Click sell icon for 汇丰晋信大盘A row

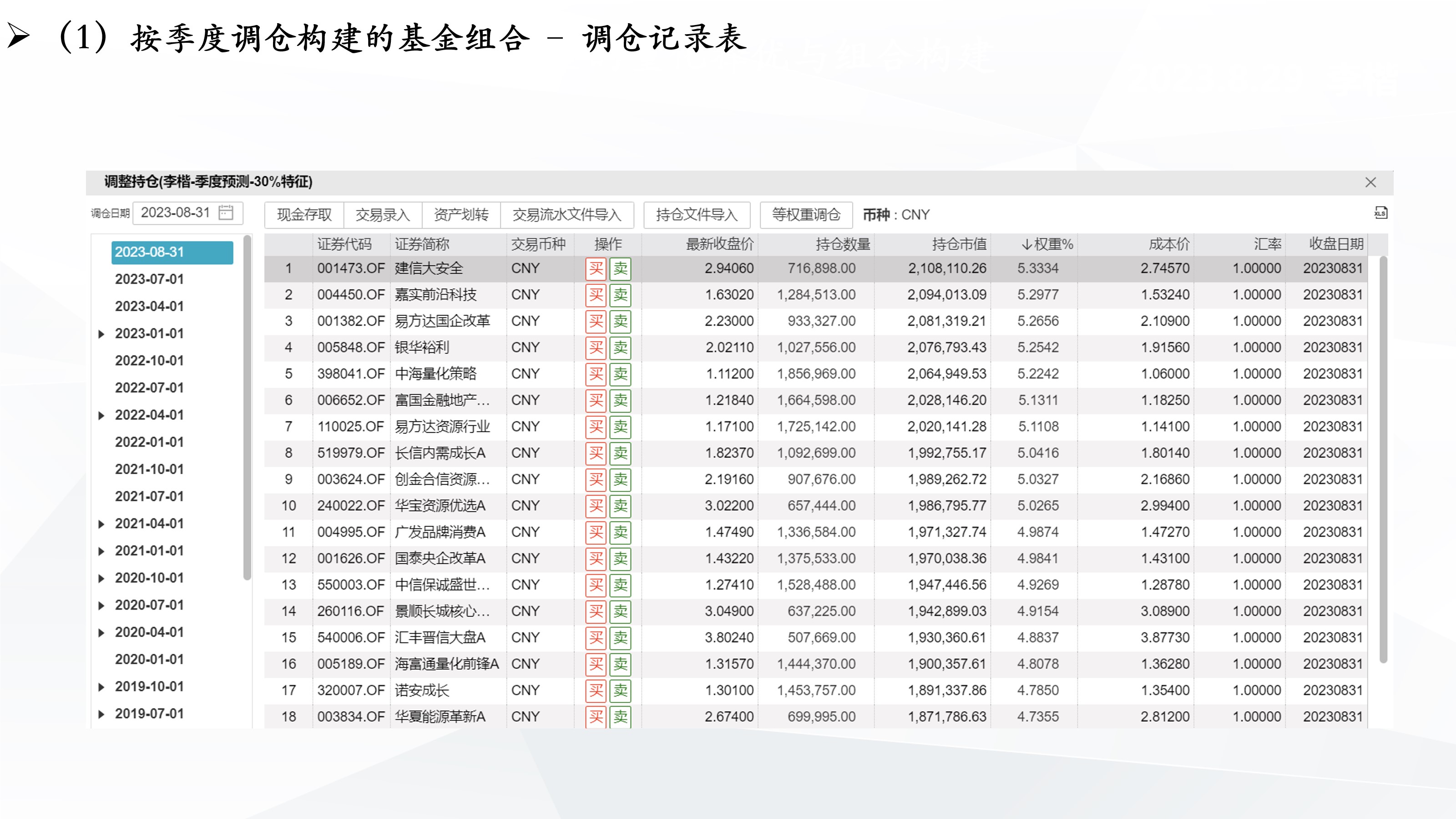tap(620, 637)
